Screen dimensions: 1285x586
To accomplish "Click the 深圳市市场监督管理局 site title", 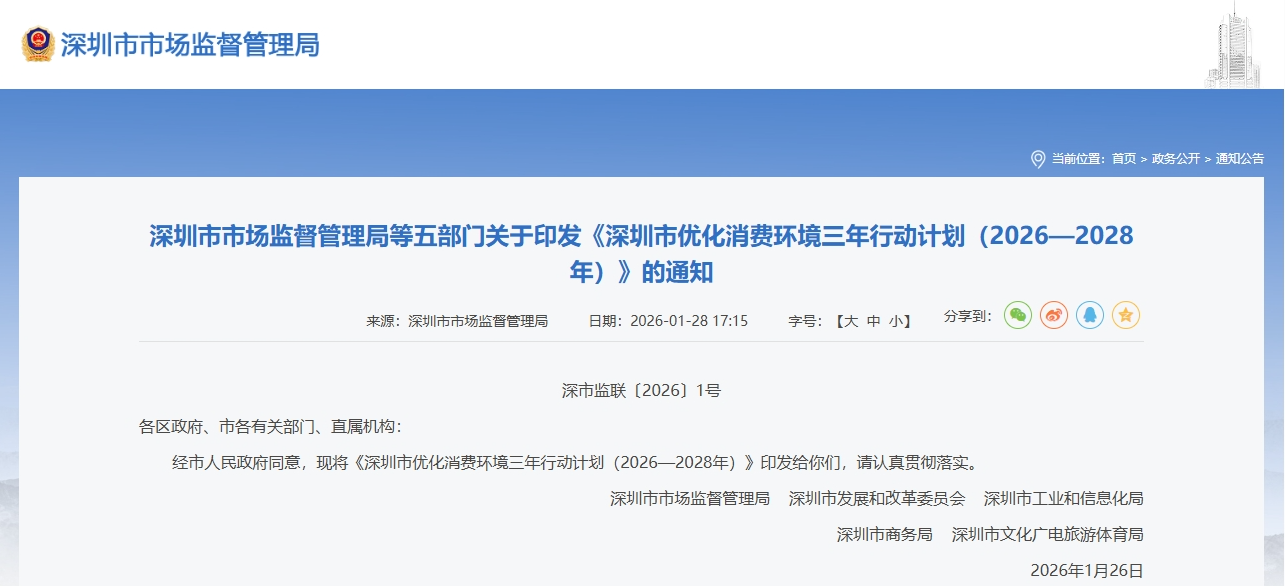I will 190,45.
